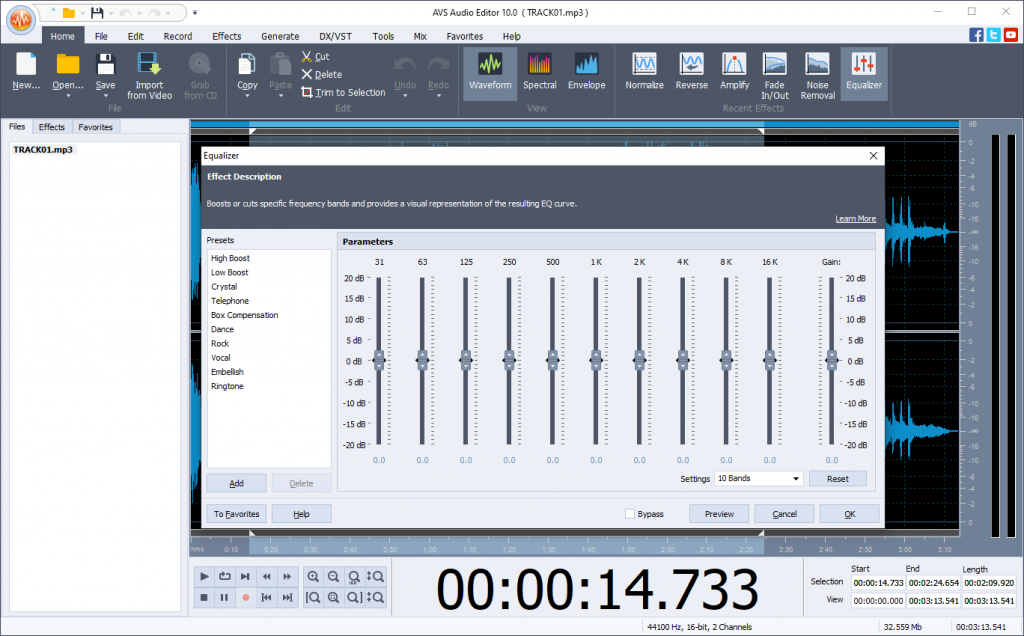Click the Learn More link

point(855,218)
